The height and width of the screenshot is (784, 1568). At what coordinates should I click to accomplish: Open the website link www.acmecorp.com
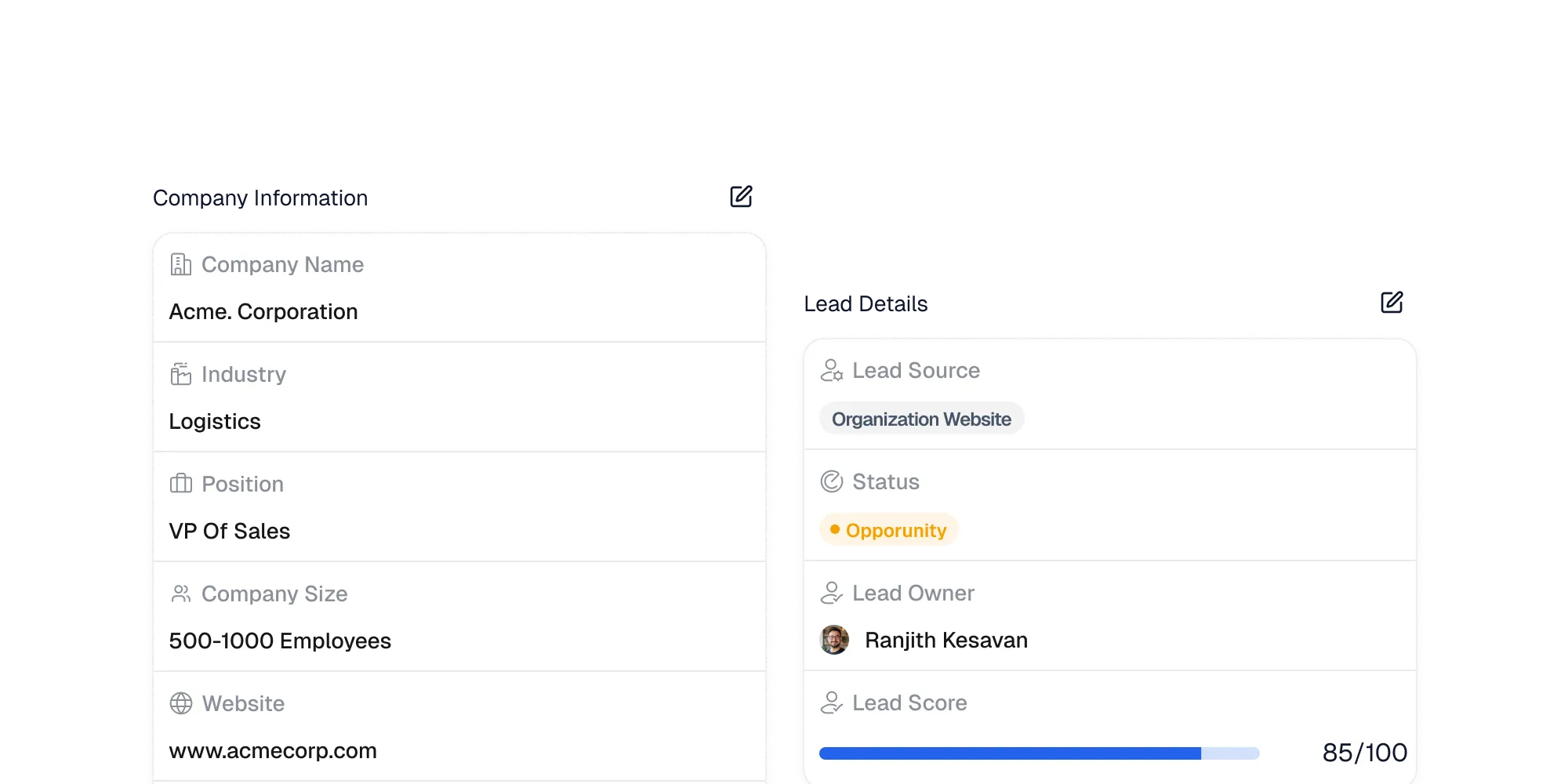[x=274, y=750]
